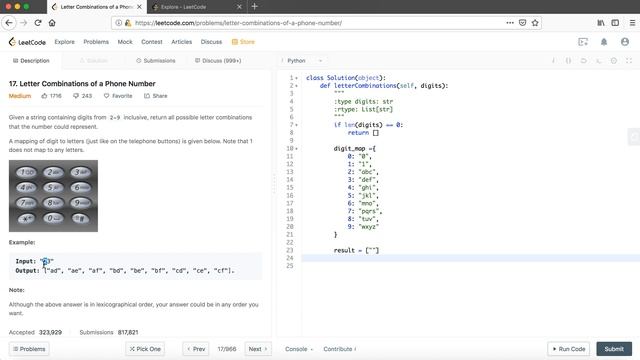Open Problems in the navigation bar

coord(96,42)
